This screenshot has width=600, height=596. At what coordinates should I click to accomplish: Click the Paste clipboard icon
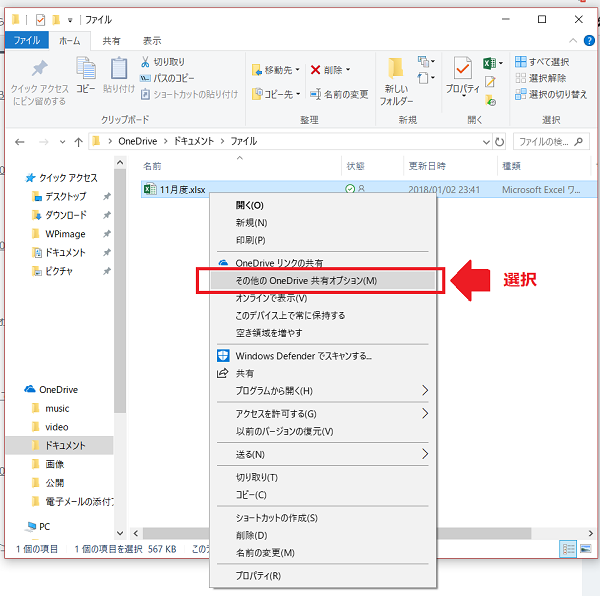(119, 68)
